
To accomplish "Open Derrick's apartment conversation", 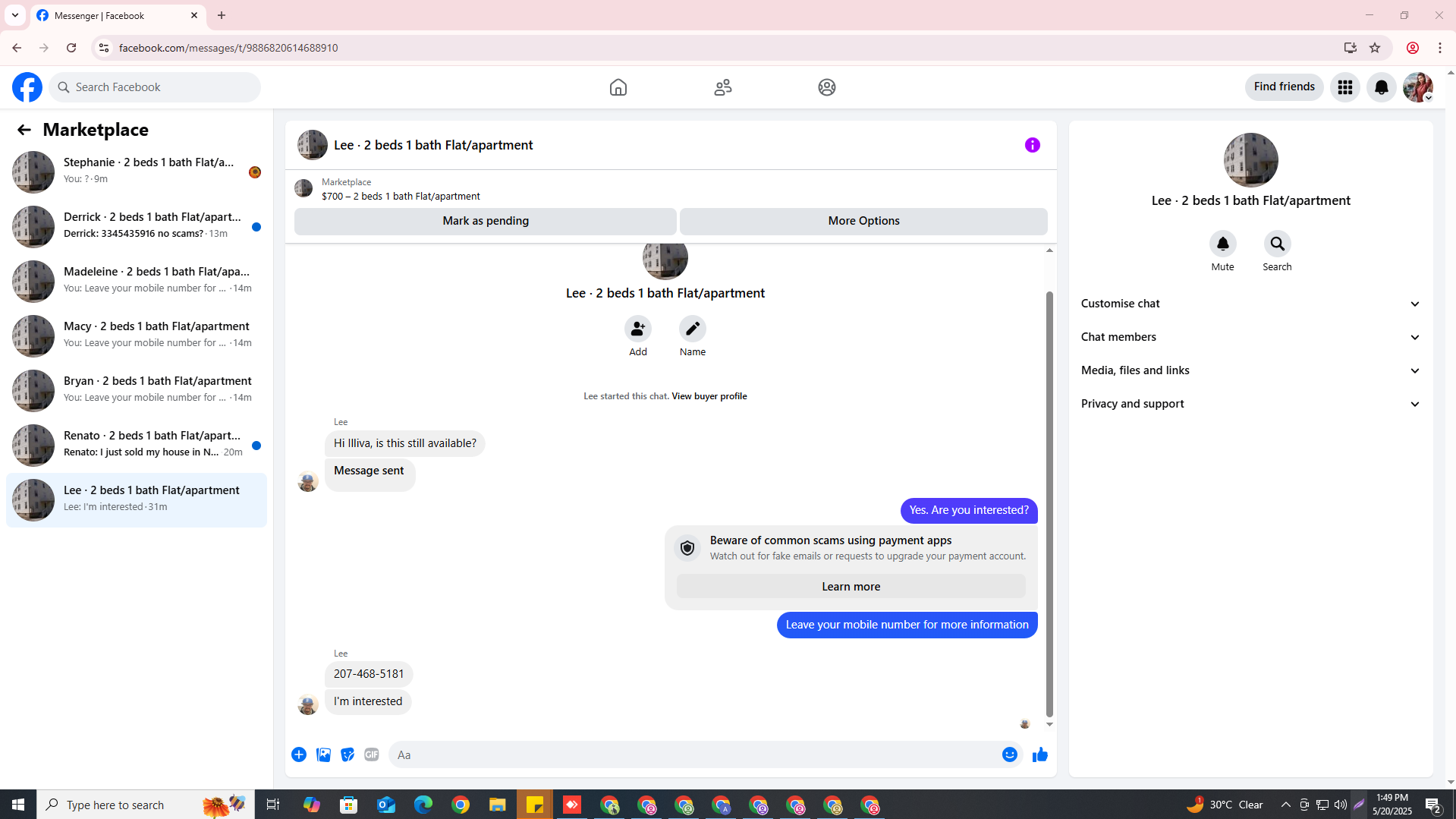I will pos(137,226).
